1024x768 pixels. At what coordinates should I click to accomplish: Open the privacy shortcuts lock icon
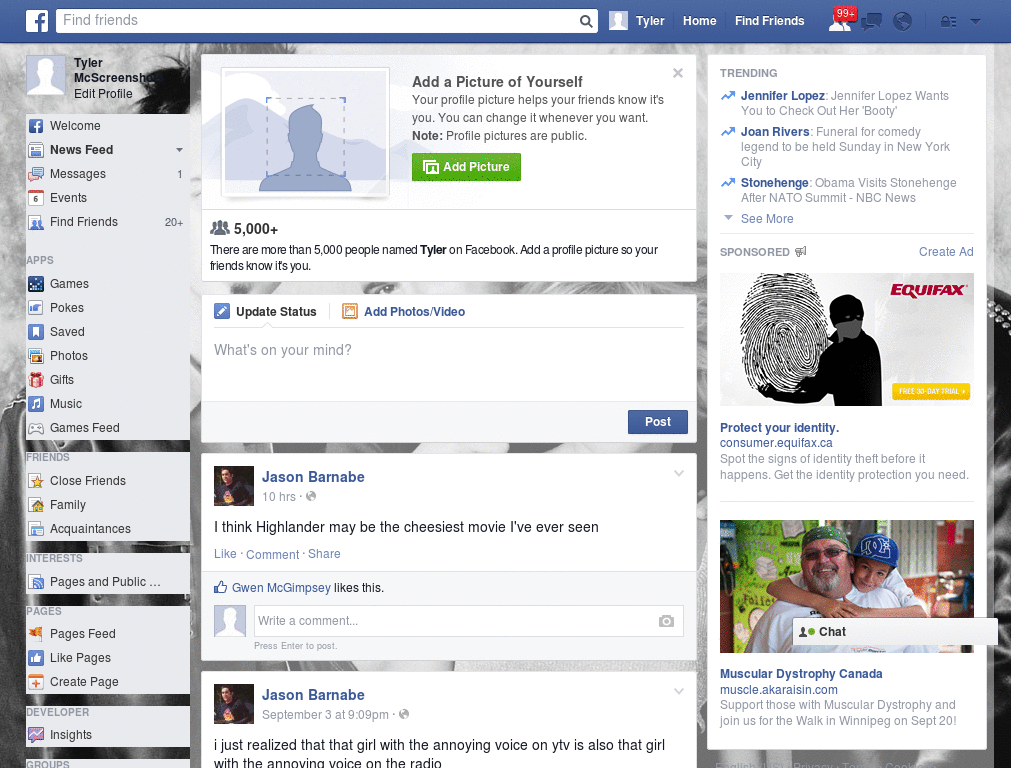948,22
